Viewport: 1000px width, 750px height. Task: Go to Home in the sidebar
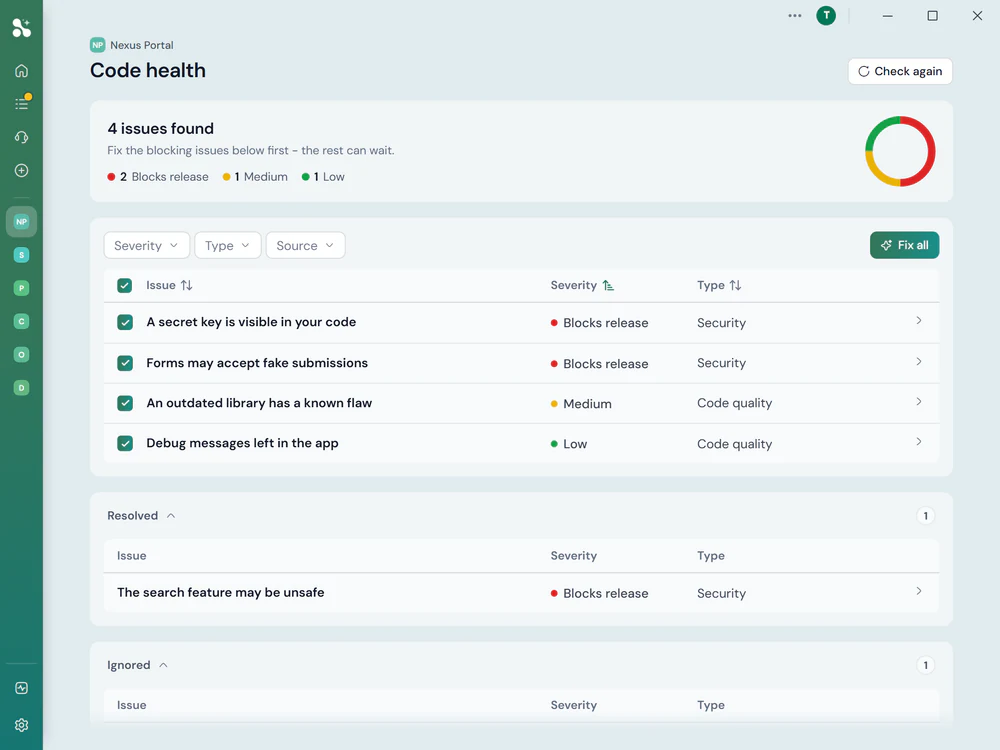[x=21, y=71]
